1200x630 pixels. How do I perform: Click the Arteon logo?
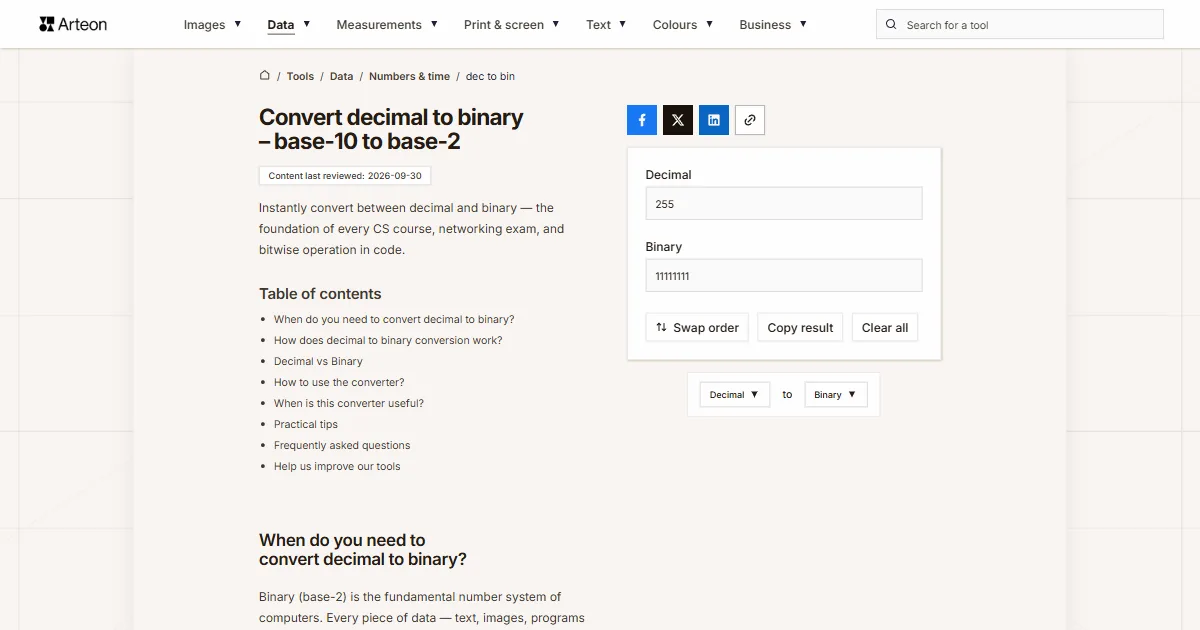coord(73,24)
